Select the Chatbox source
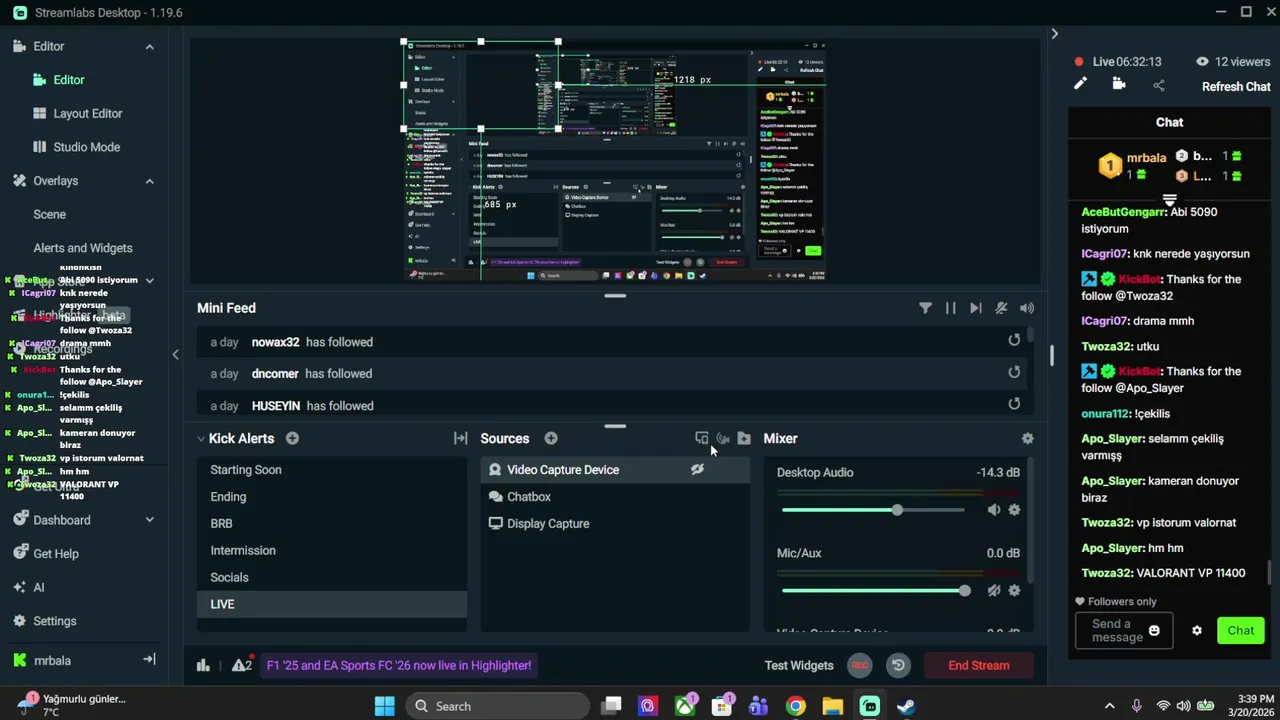 (x=615, y=497)
